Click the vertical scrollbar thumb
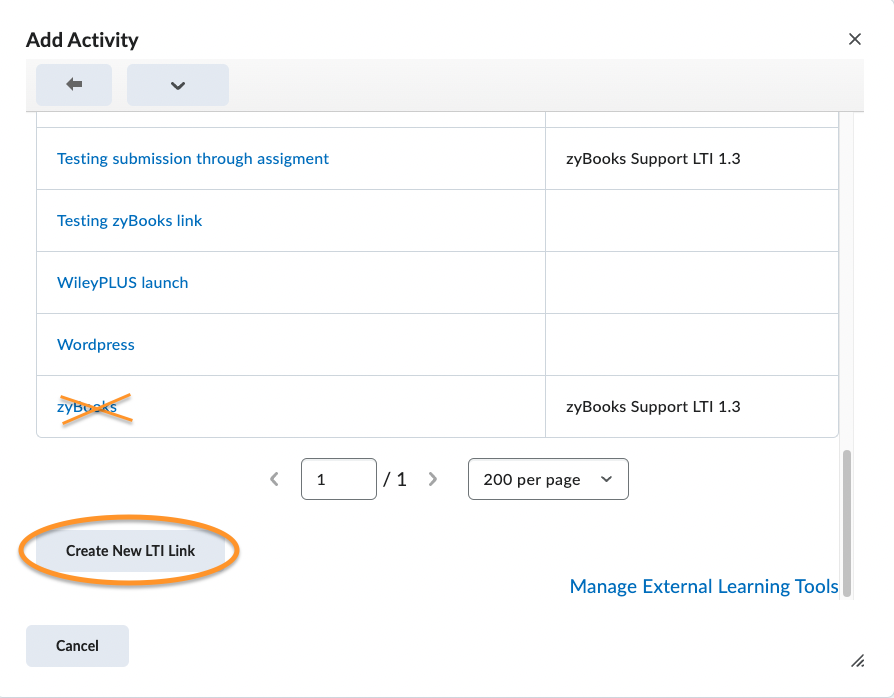This screenshot has width=894, height=698. [847, 524]
